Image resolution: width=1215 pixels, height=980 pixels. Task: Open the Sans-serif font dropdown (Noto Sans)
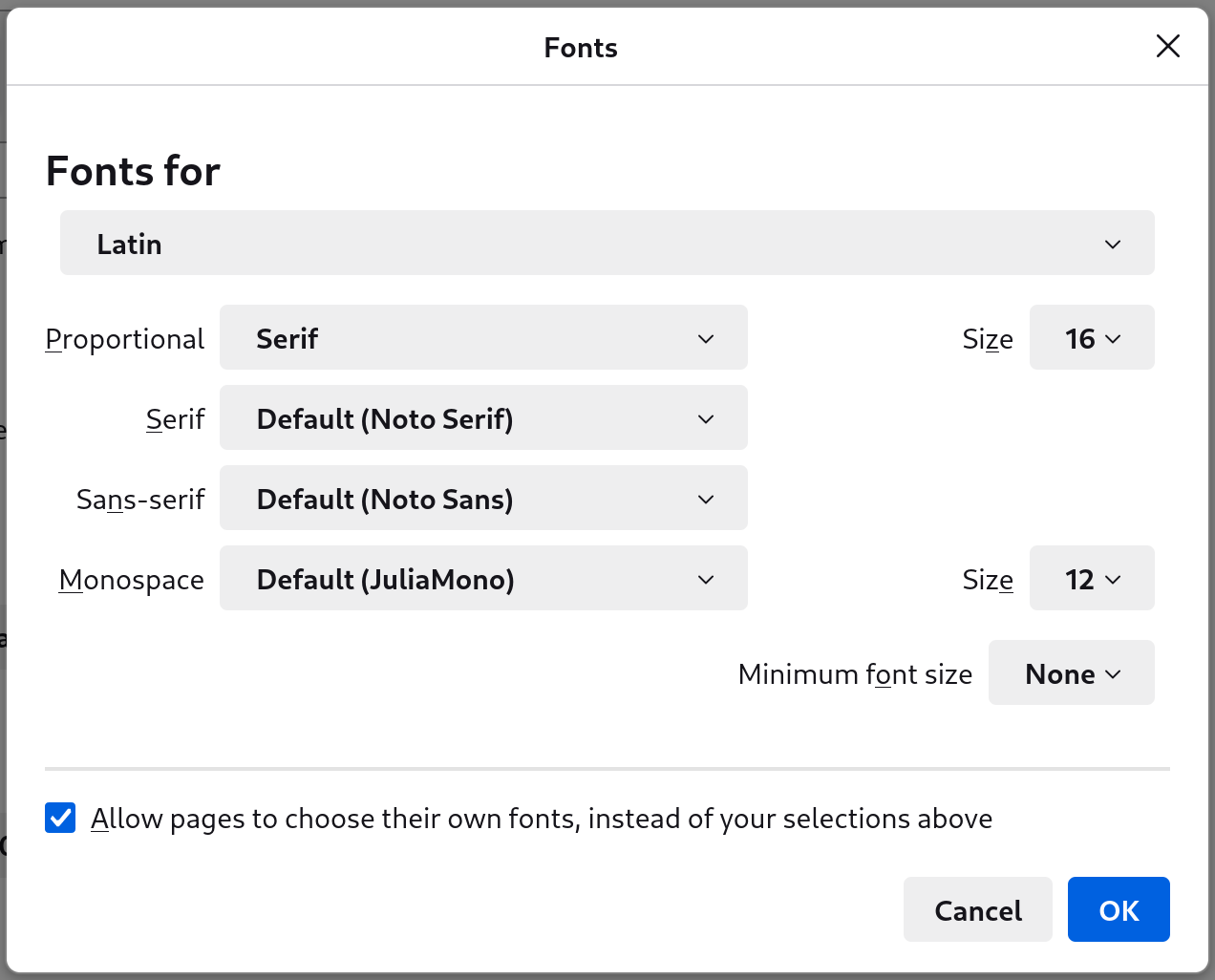(483, 498)
